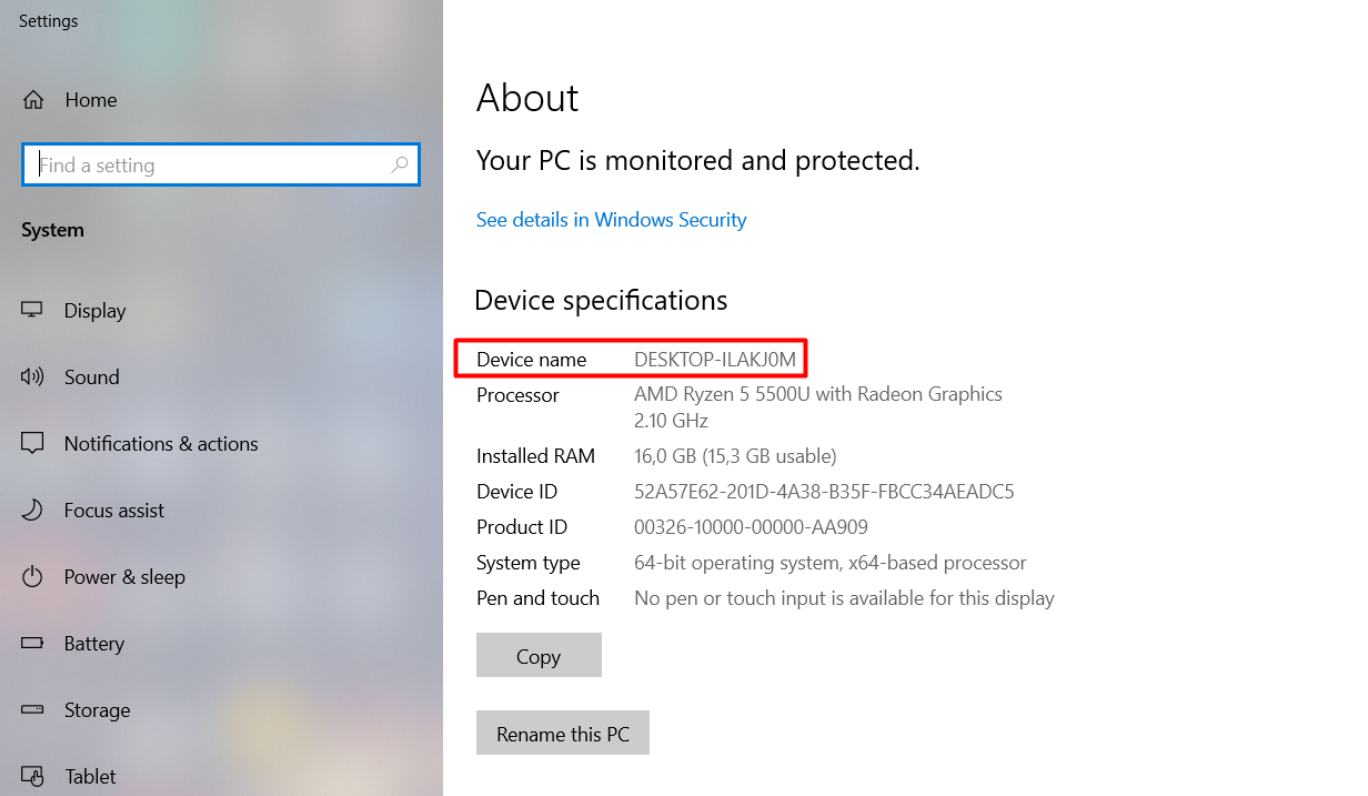
Task: Click the Notifications & actions icon
Action: pos(33,443)
